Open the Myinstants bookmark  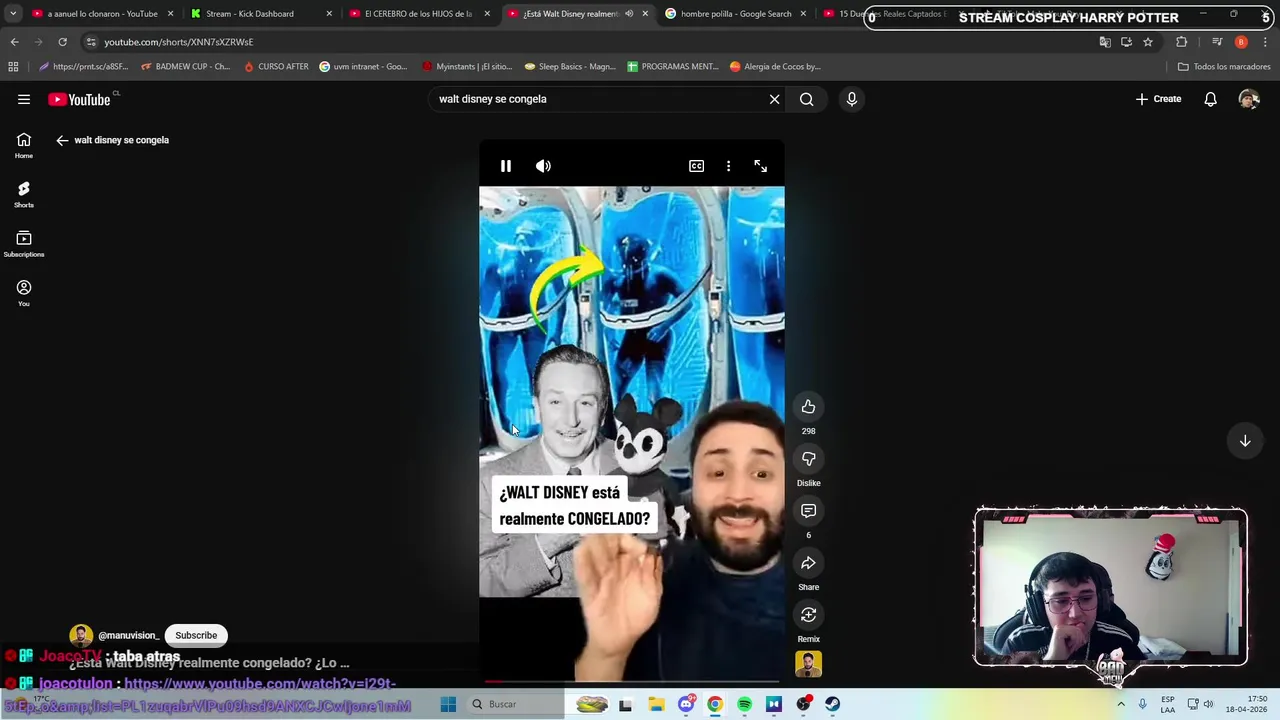click(467, 67)
